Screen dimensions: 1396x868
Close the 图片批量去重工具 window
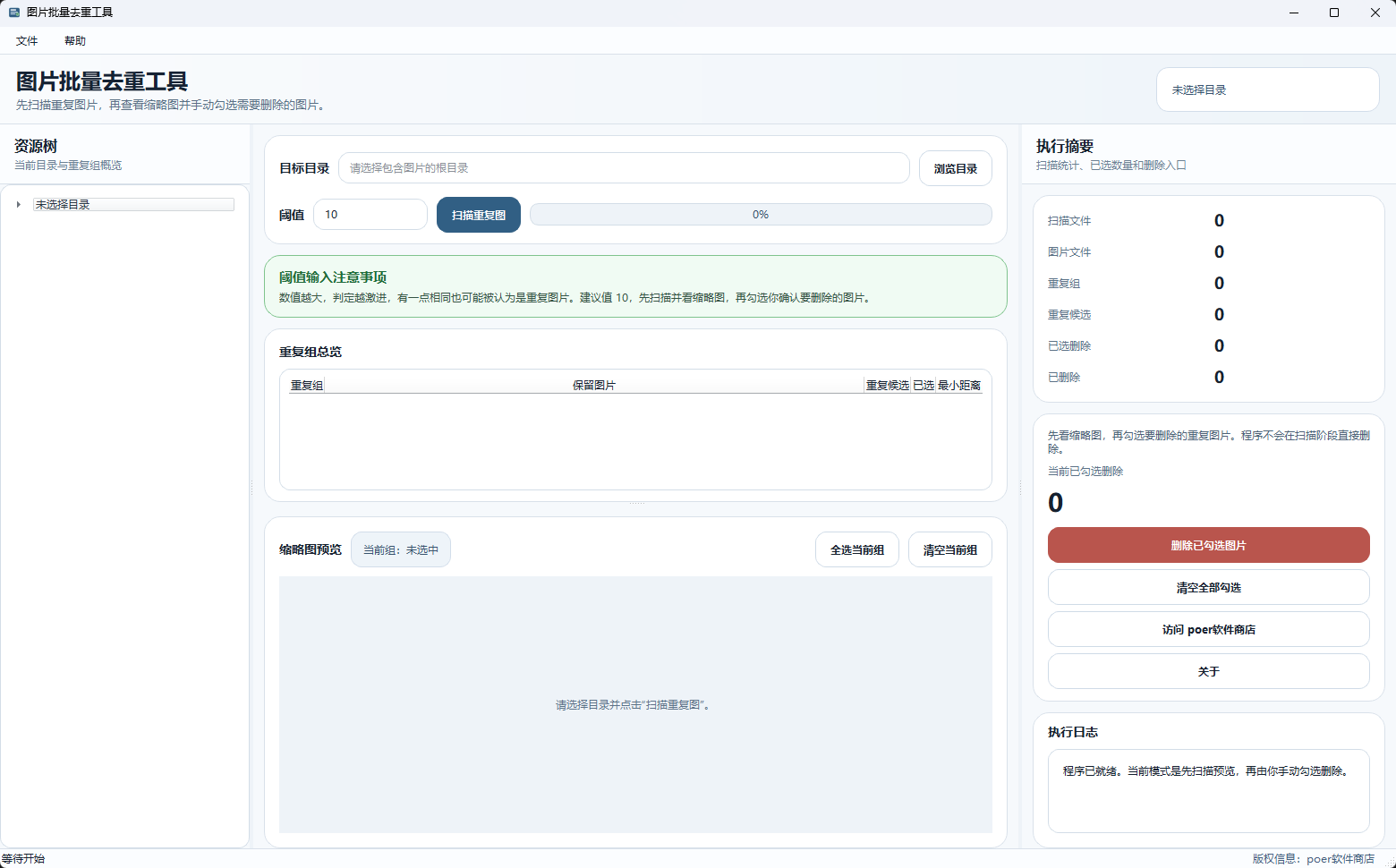point(1375,13)
